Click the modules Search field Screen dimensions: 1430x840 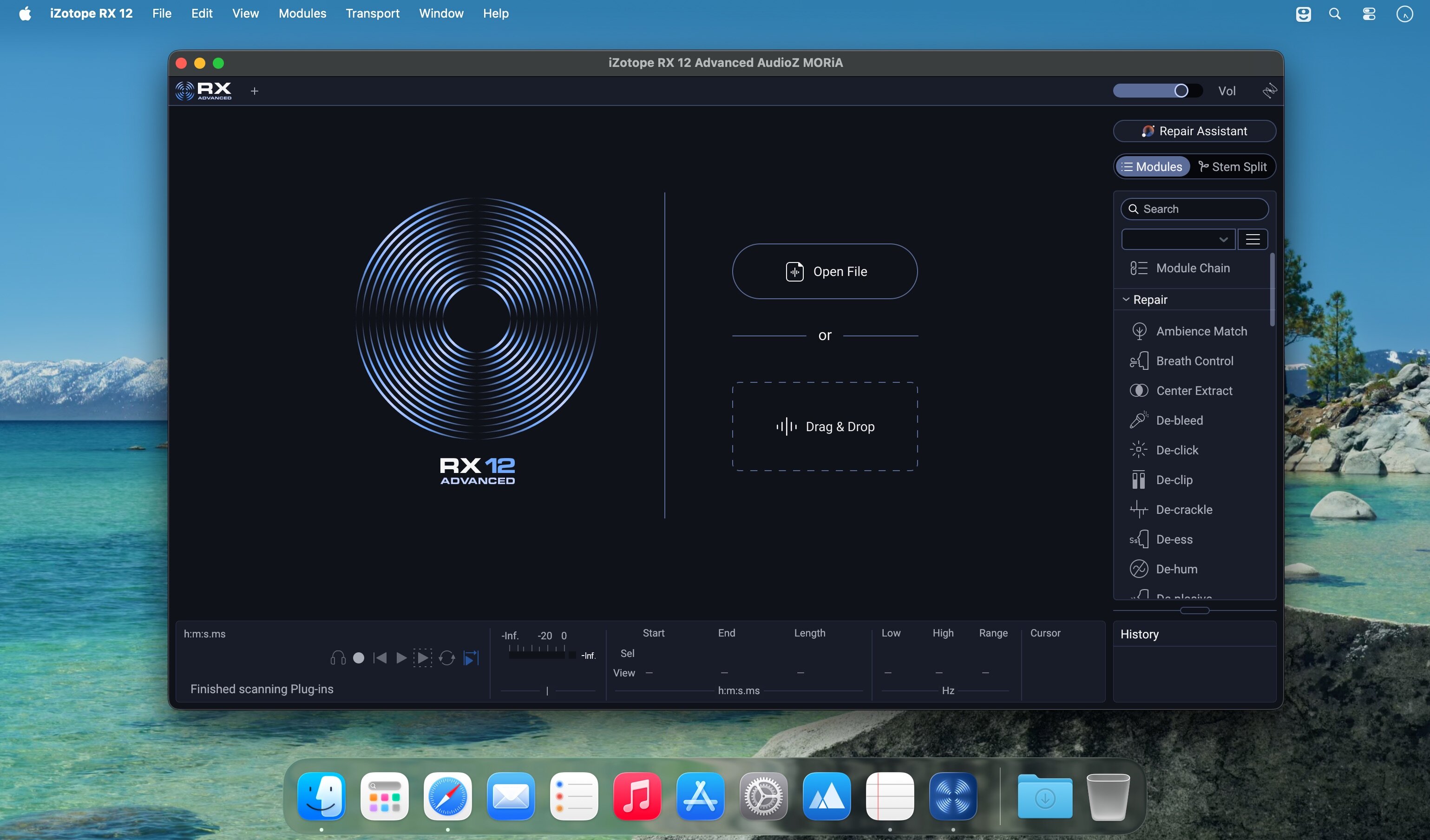tap(1194, 209)
